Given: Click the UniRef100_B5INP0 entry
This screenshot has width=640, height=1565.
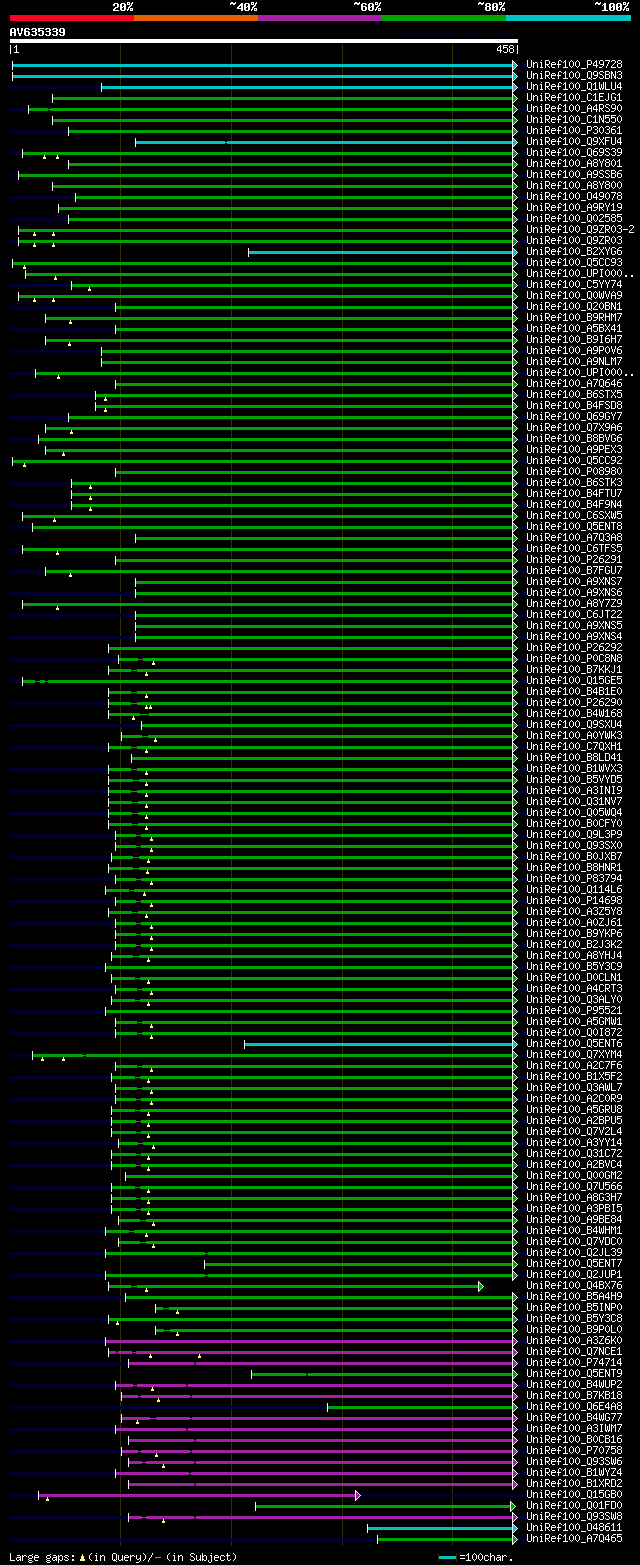Looking at the screenshot, I should pyautogui.click(x=574, y=1307).
